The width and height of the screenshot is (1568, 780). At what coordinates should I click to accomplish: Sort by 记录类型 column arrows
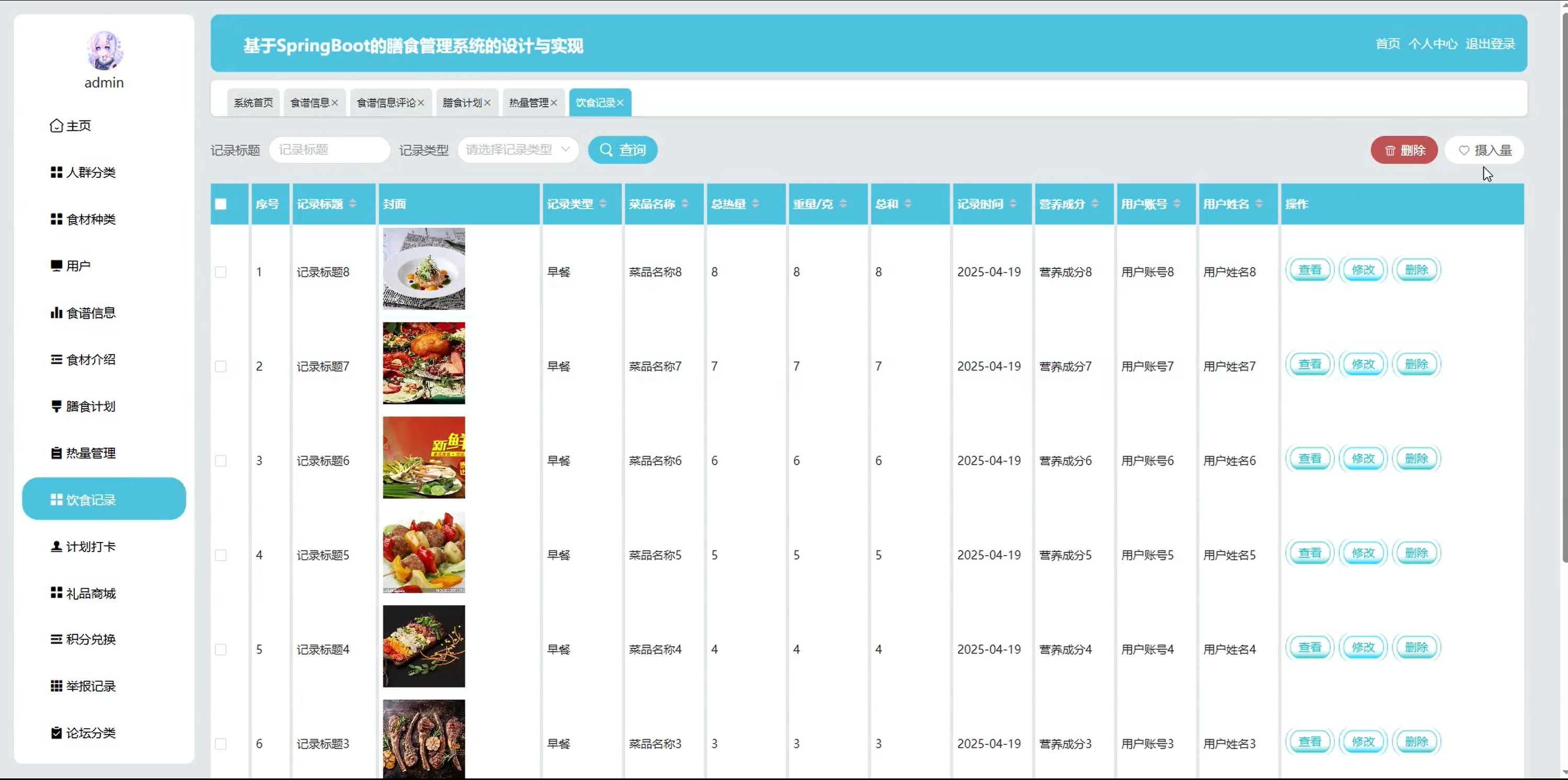(x=603, y=204)
